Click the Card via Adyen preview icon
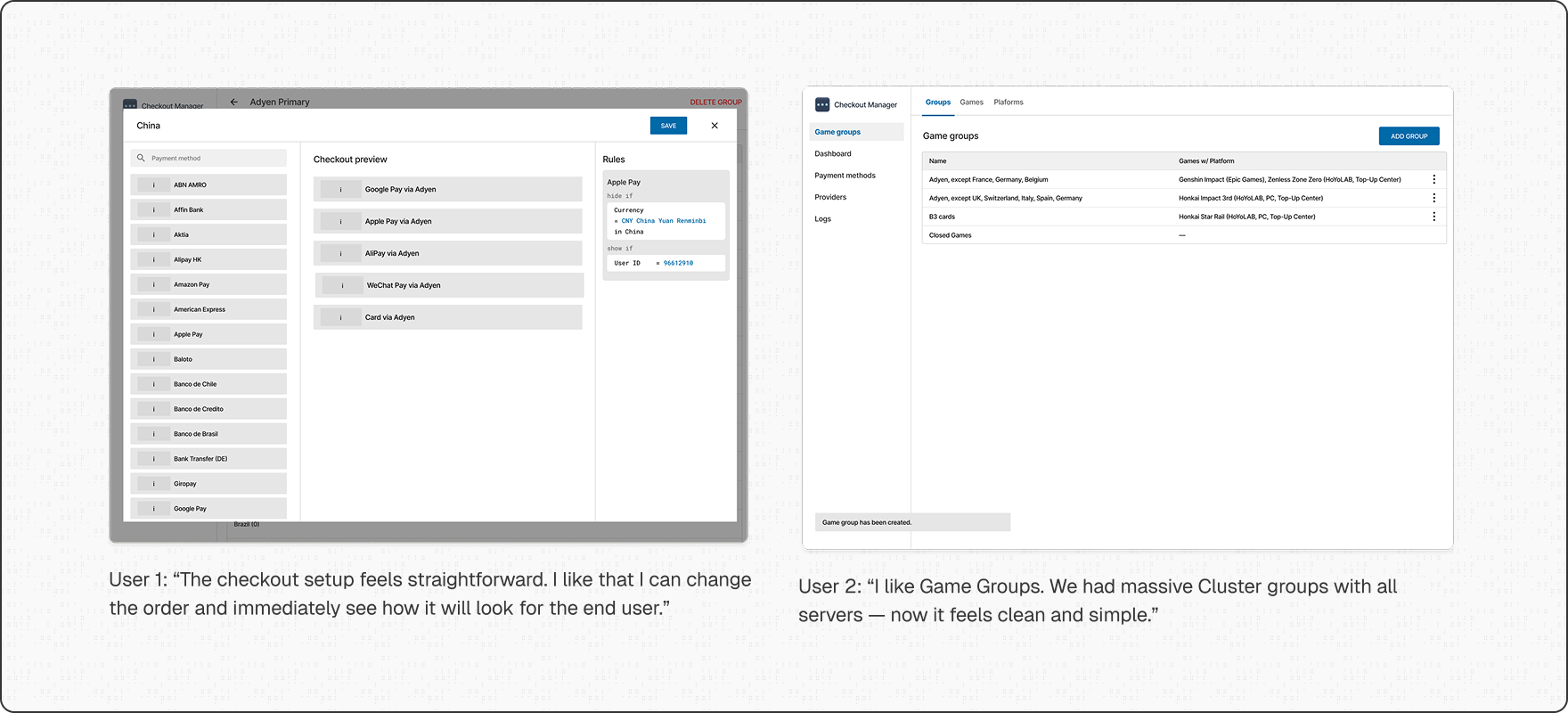This screenshot has height=713, width=1568. click(340, 317)
